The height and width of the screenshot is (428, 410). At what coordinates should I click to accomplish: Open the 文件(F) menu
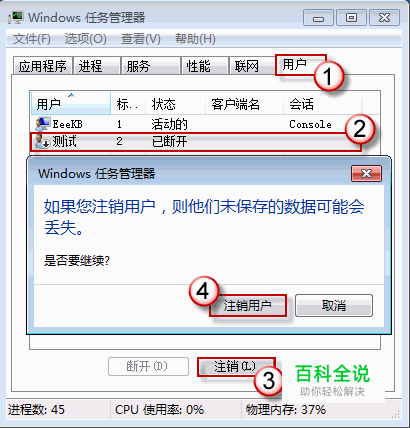32,39
